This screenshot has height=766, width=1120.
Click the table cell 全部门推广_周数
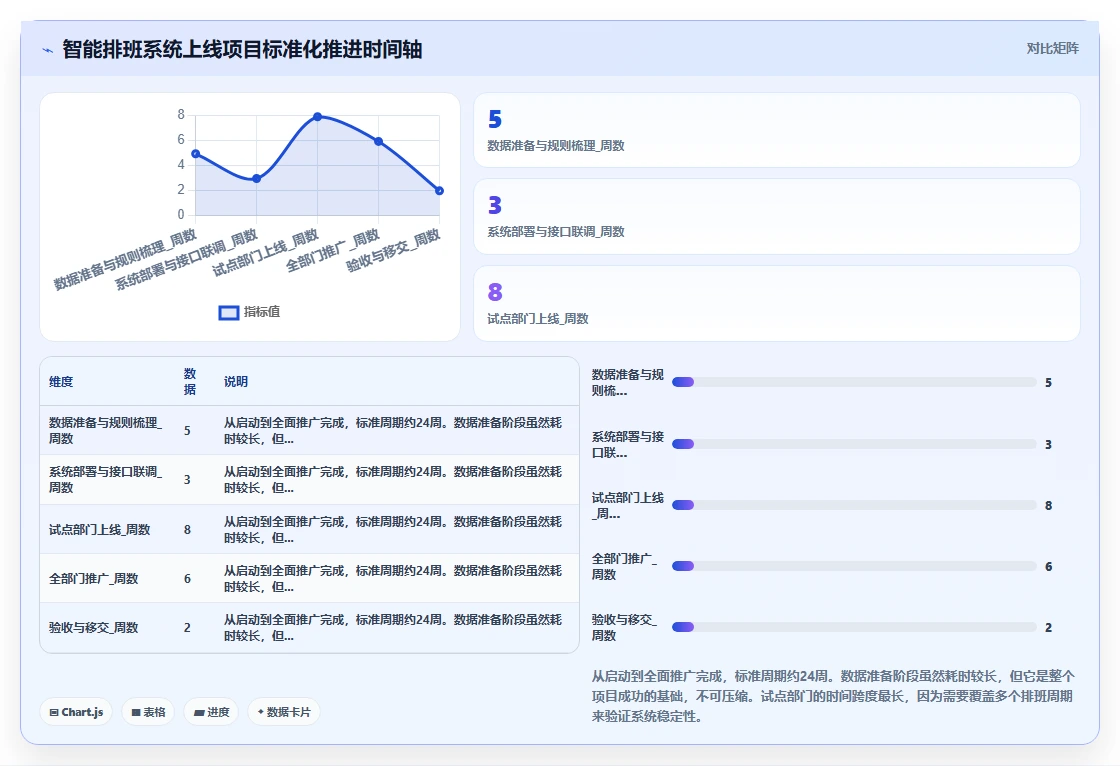tap(94, 579)
